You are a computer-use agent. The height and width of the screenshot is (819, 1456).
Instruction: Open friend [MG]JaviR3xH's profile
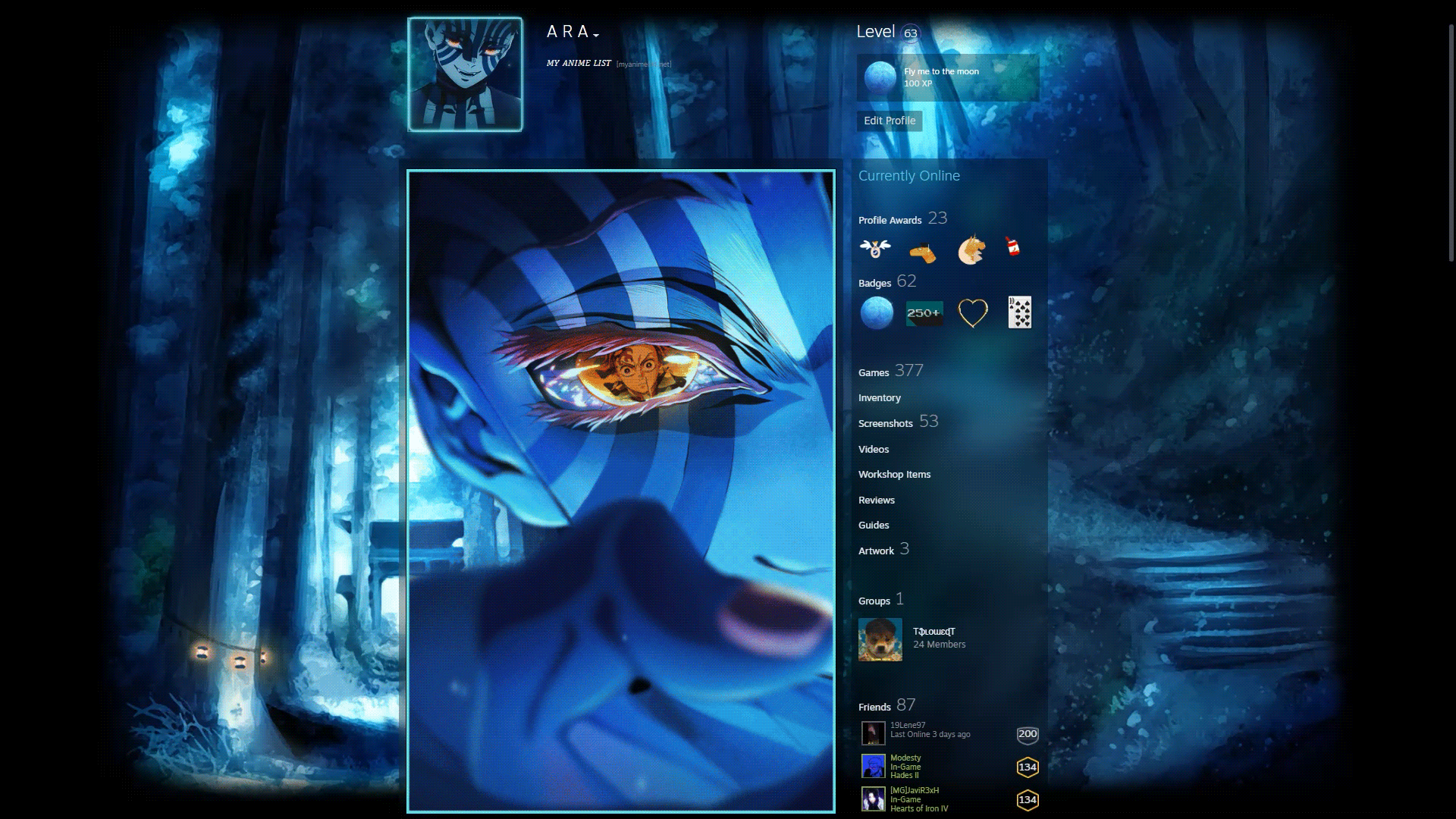(915, 790)
